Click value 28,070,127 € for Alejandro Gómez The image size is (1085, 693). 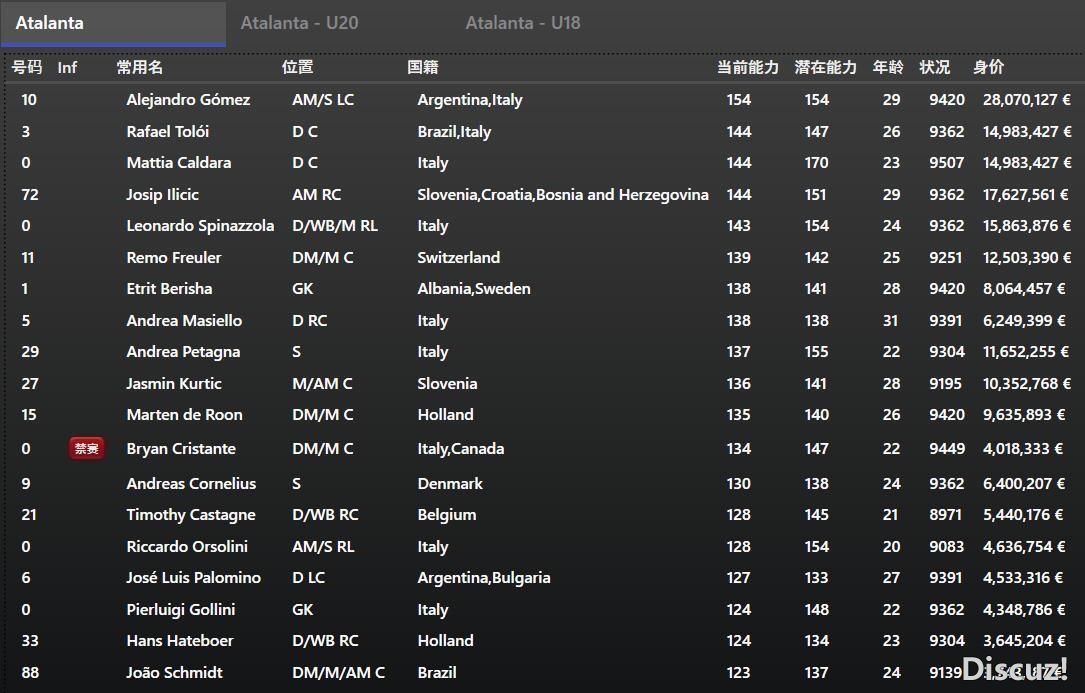1027,100
